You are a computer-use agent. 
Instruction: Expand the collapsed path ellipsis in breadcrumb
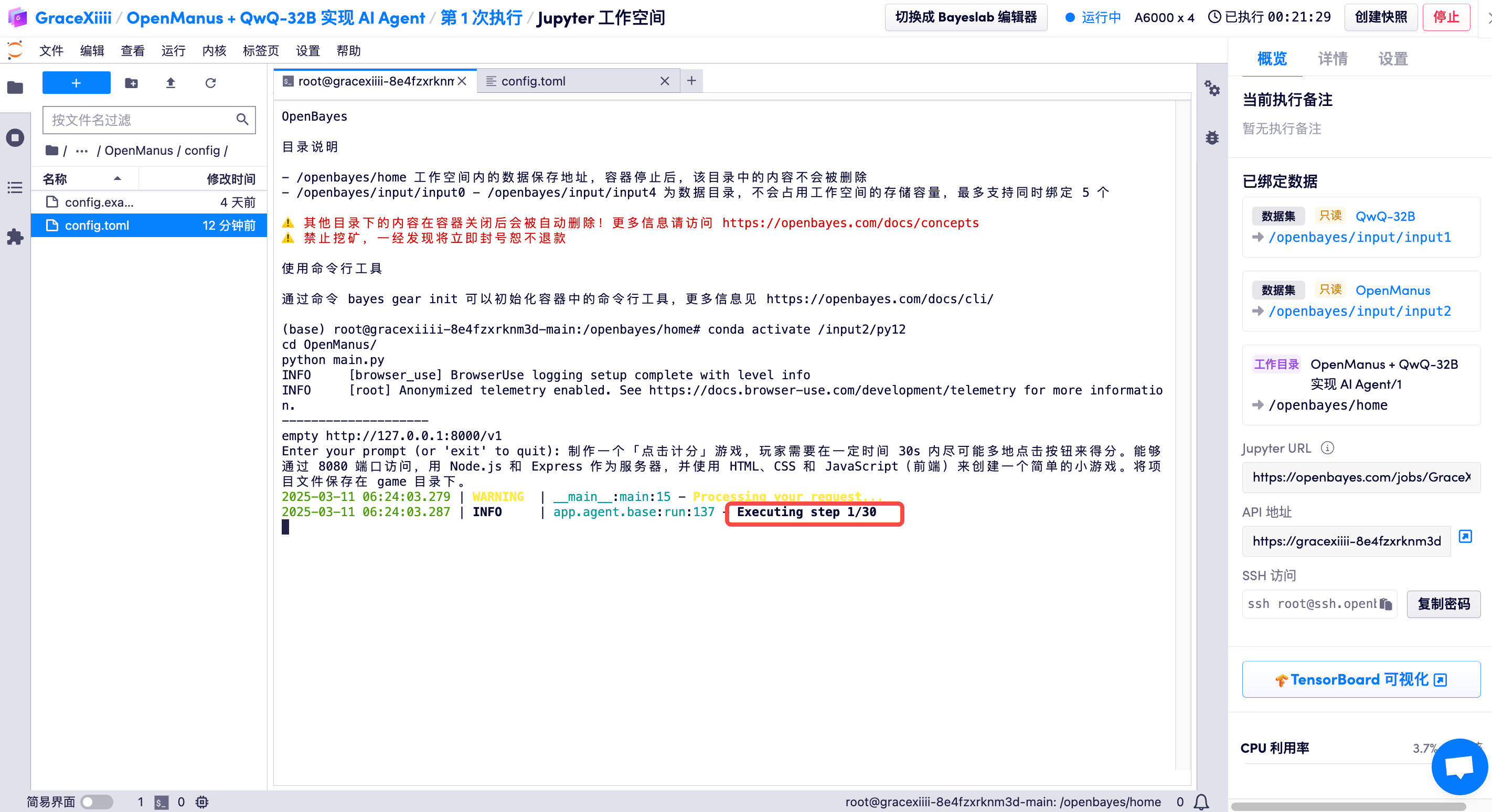(x=82, y=151)
